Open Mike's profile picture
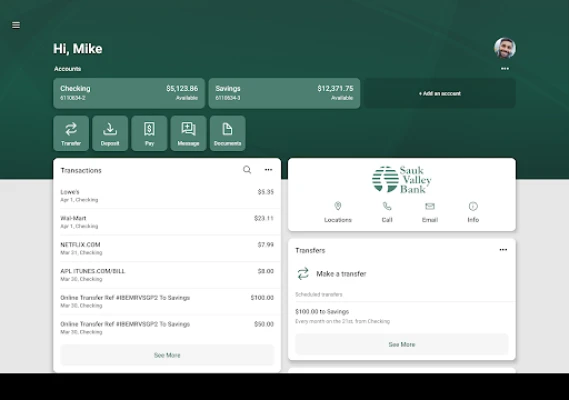The image size is (569, 400). pos(505,48)
